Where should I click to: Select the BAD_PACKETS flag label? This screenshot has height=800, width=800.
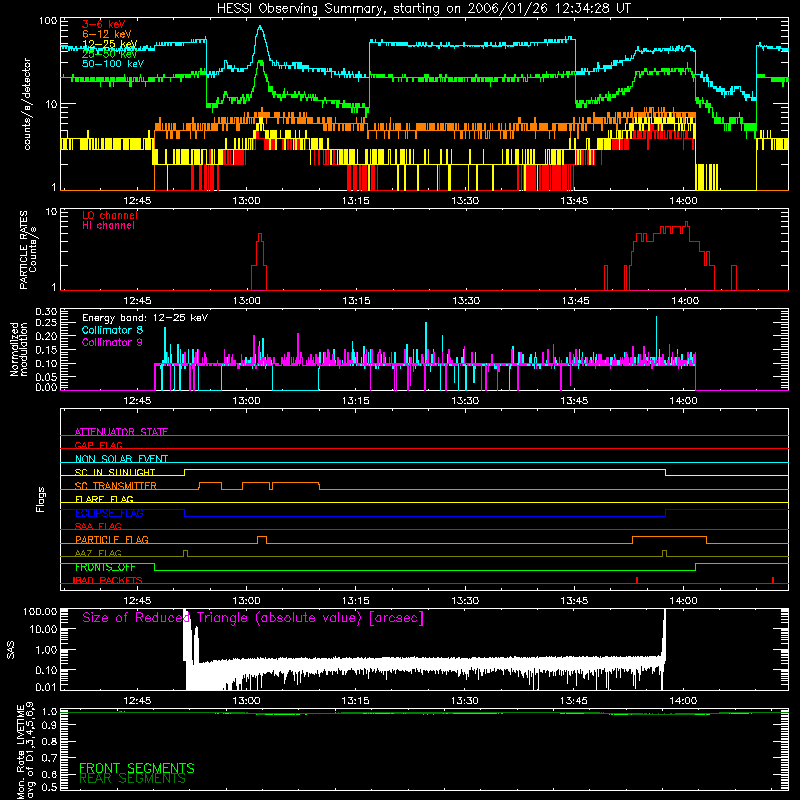point(108,580)
